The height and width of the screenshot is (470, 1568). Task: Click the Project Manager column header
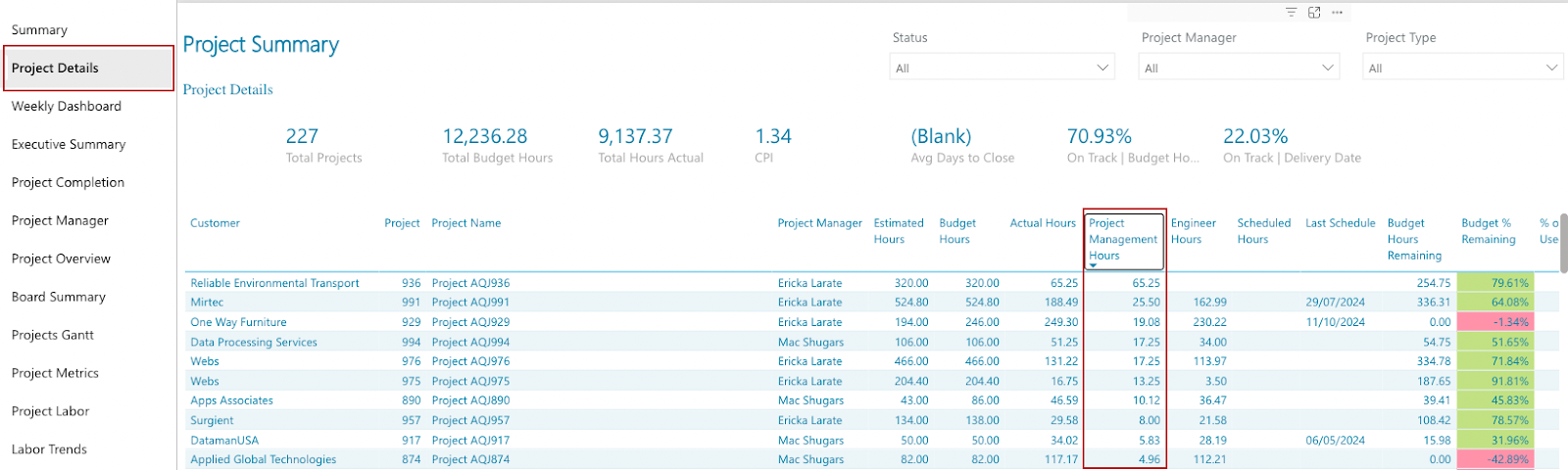819,223
